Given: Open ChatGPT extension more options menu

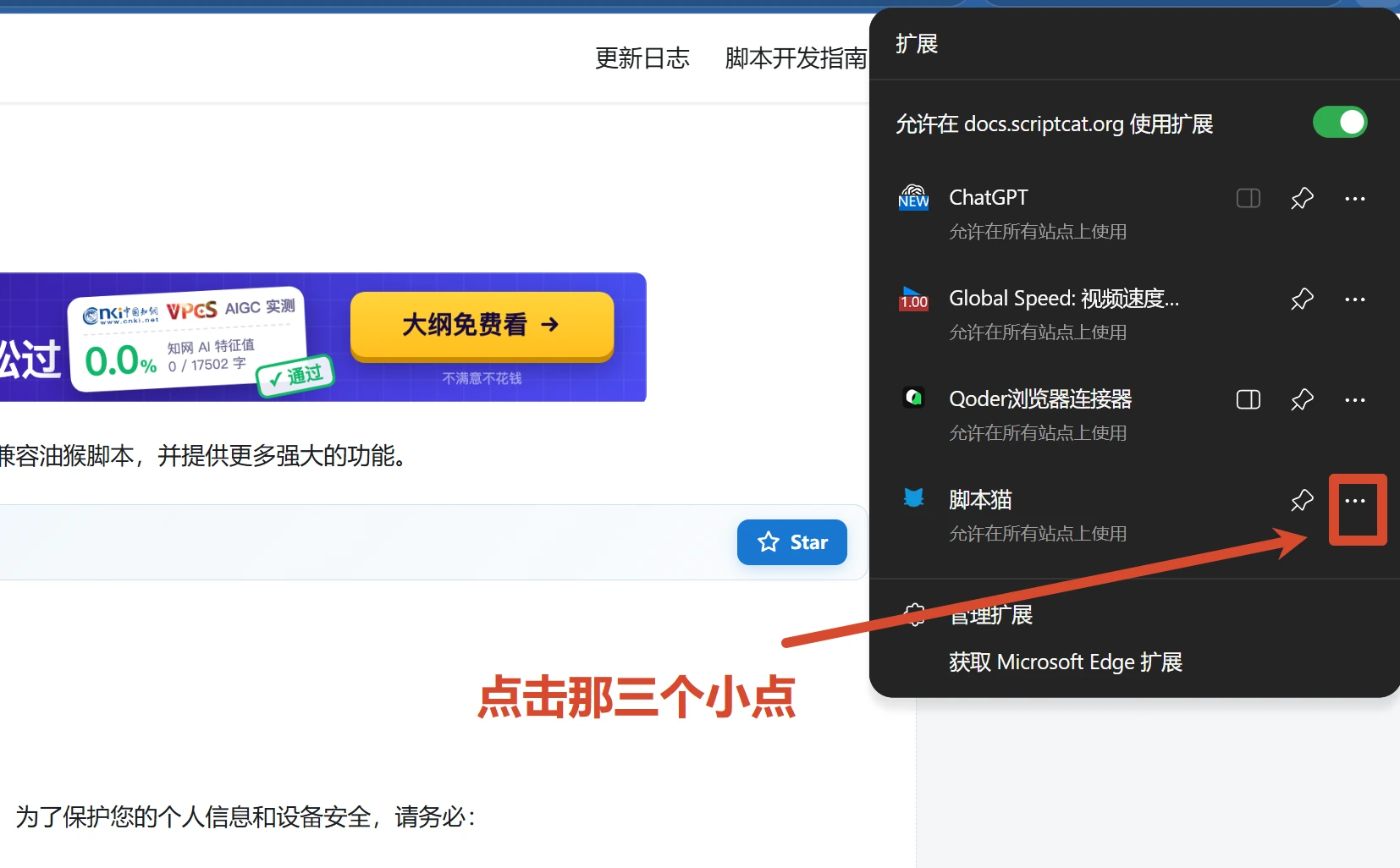Looking at the screenshot, I should pos(1354,199).
